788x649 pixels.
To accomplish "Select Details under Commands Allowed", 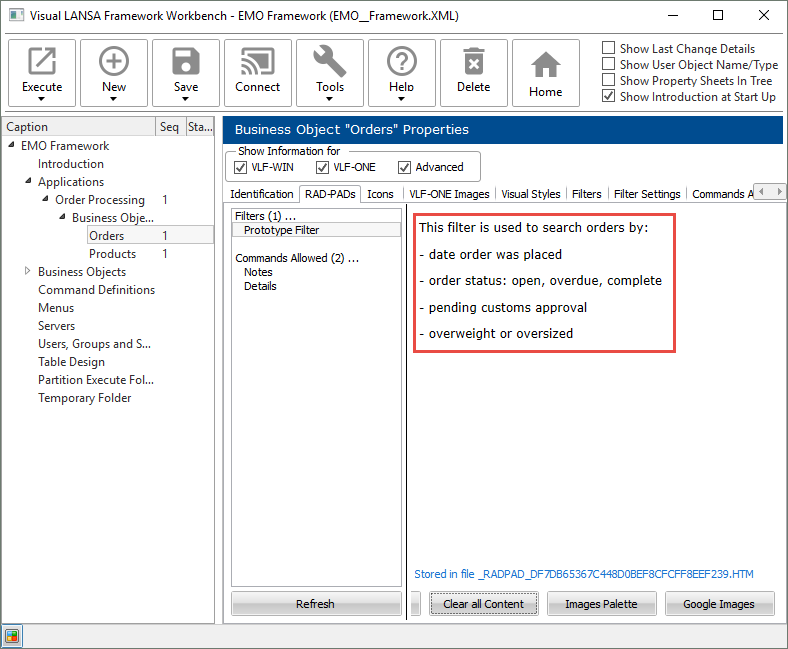I will pos(260,286).
